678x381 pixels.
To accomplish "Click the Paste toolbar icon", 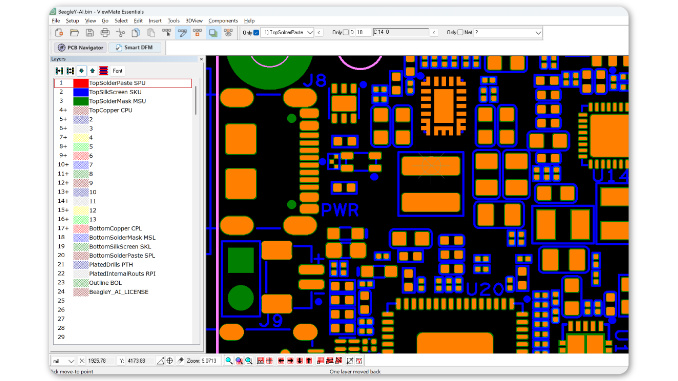I will click(151, 32).
